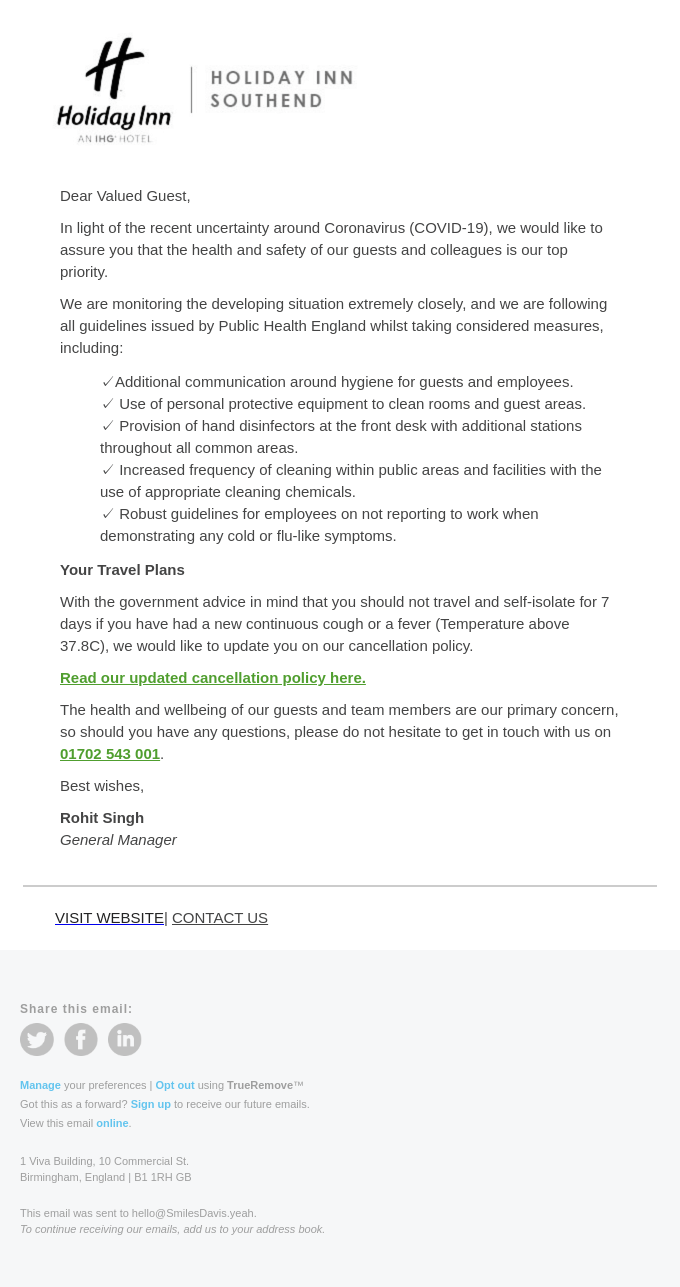Open the updated cancellation policy link
This screenshot has height=1287, width=680.
pyautogui.click(x=213, y=677)
